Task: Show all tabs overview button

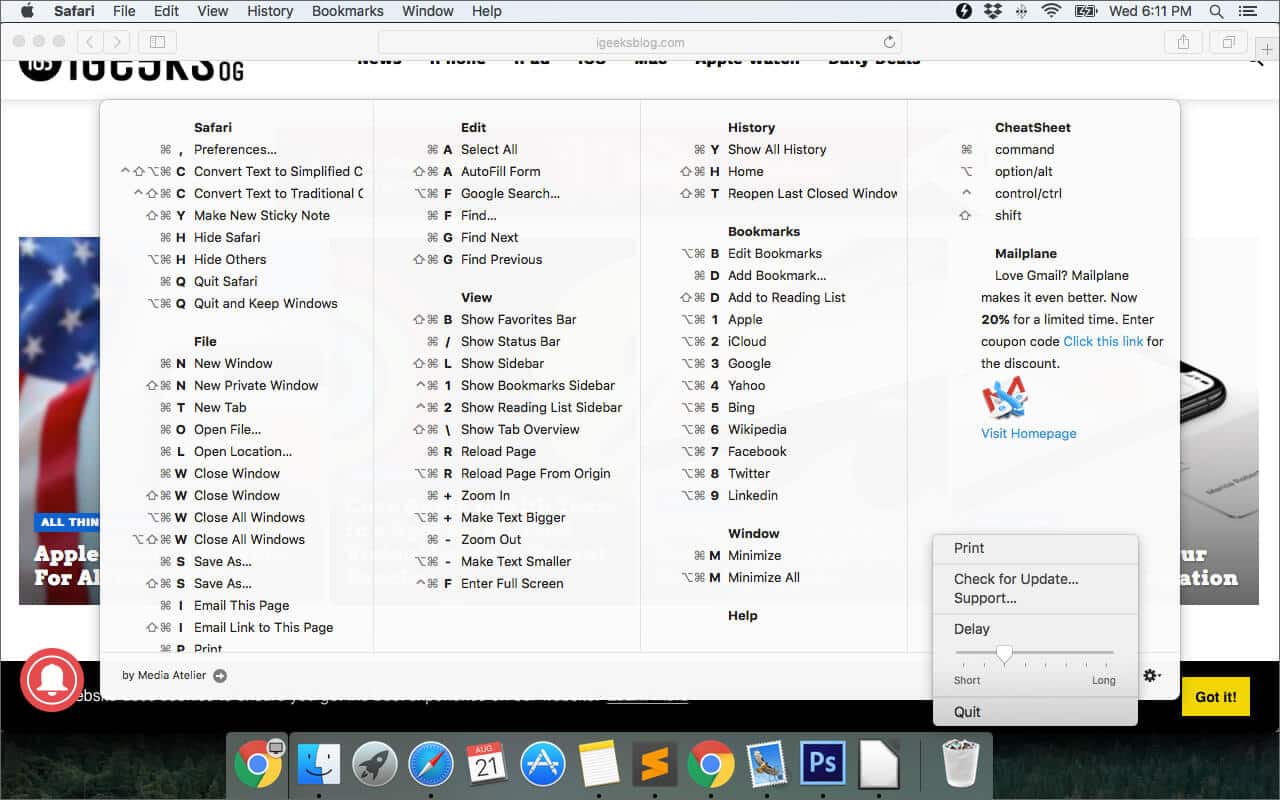Action: click(x=1228, y=42)
